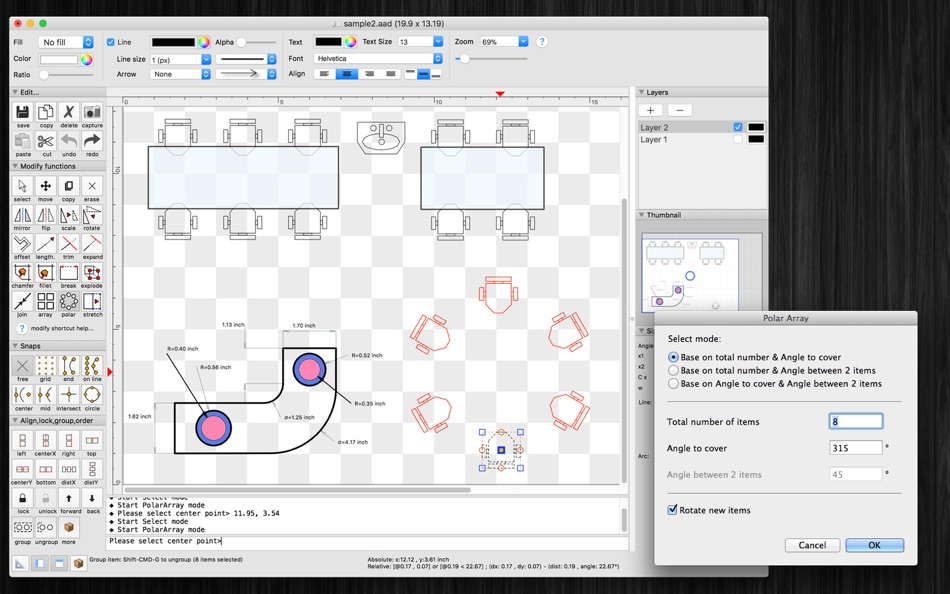Add a new layer with plus button

650,110
